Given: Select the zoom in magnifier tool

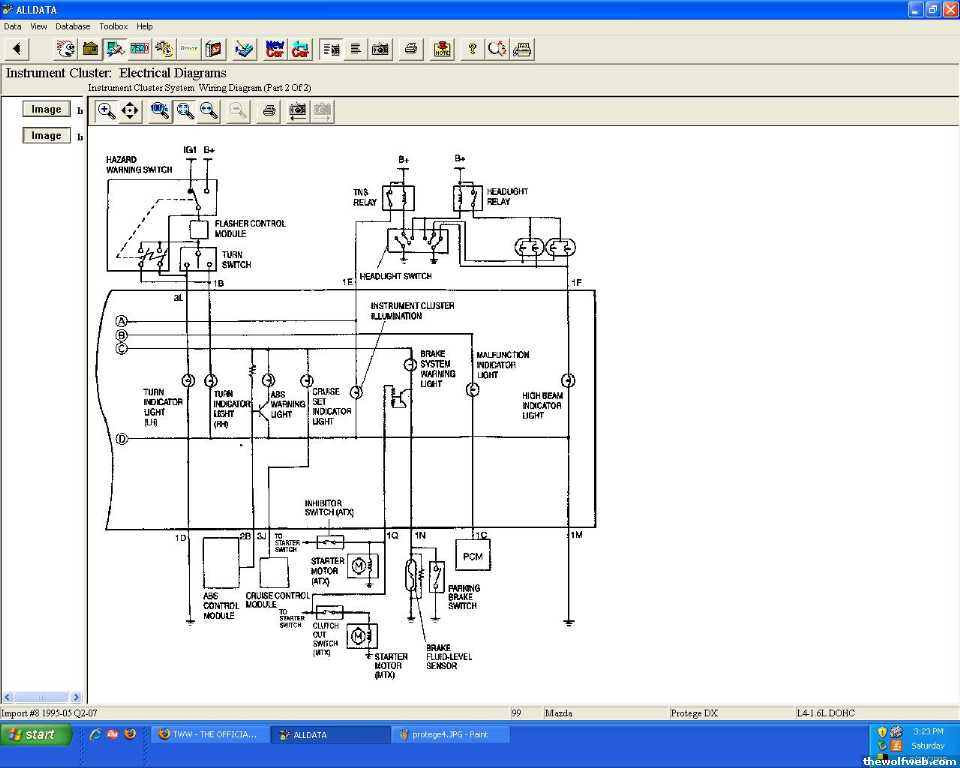Looking at the screenshot, I should coord(106,111).
